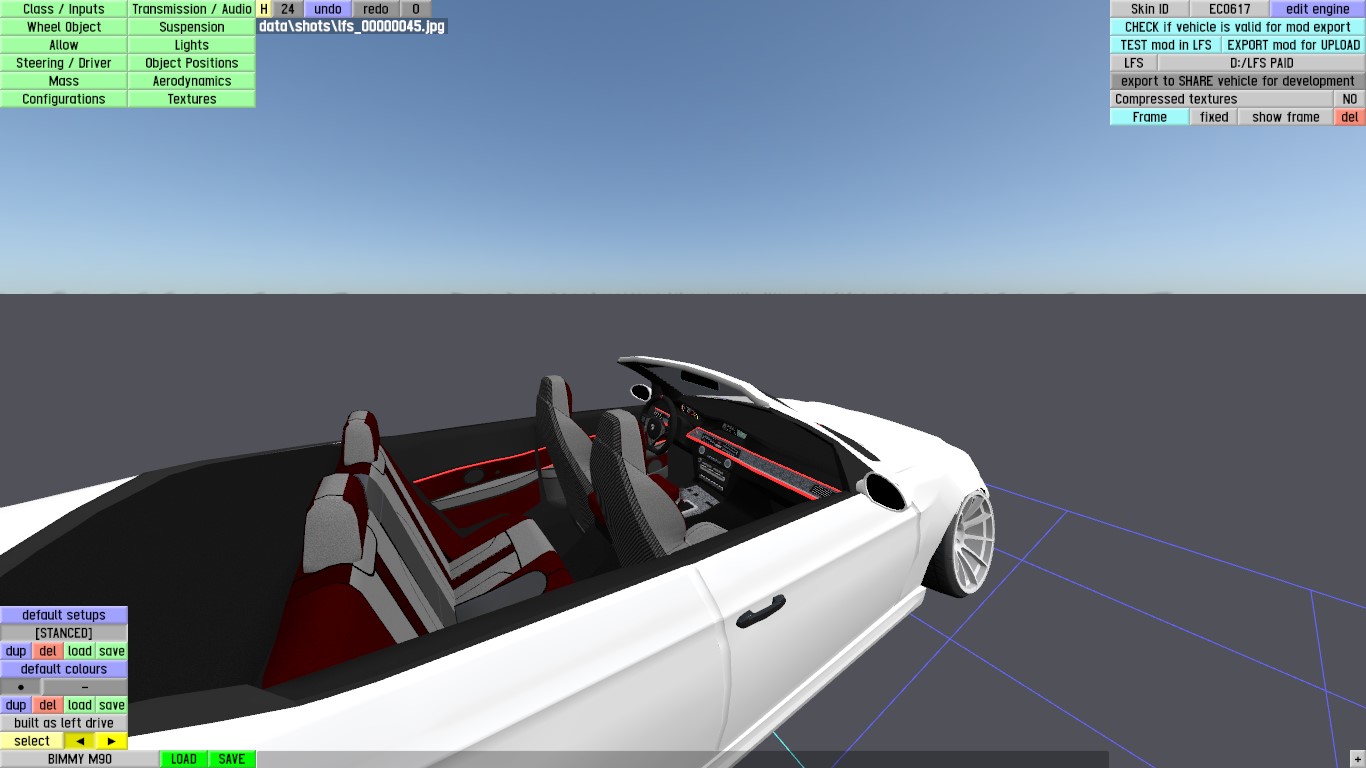Delete the setup using del below STANCED
Viewport: 1366px width, 768px height.
coord(48,651)
